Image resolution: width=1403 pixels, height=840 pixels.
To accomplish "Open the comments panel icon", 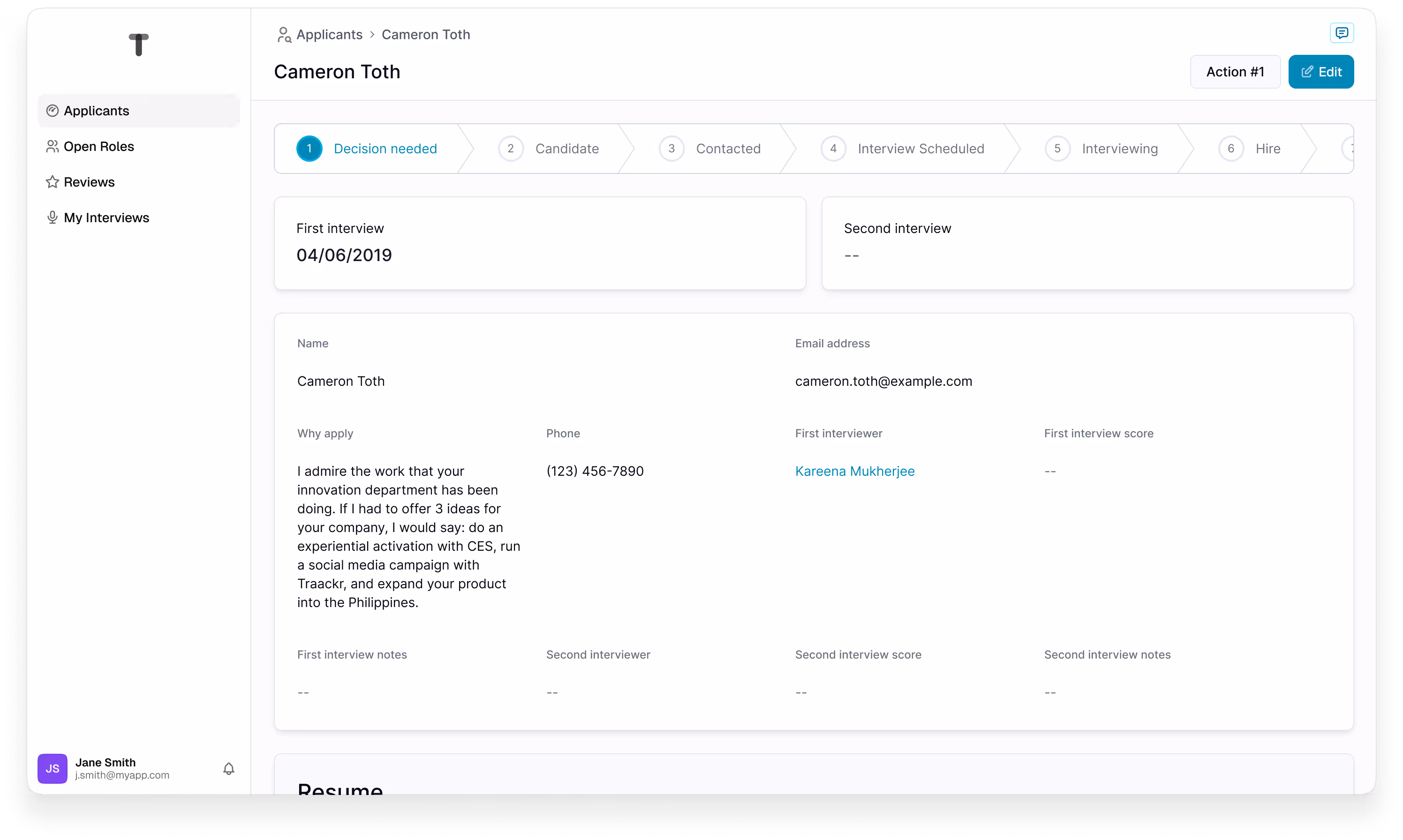I will [1341, 33].
